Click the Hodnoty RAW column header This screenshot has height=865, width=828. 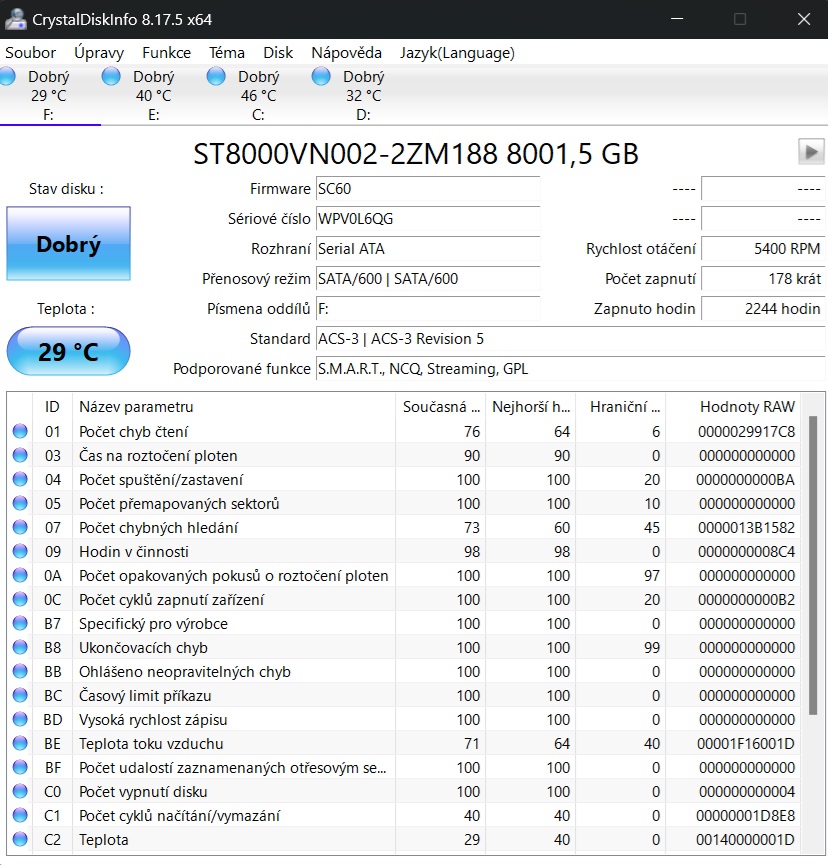pyautogui.click(x=747, y=407)
